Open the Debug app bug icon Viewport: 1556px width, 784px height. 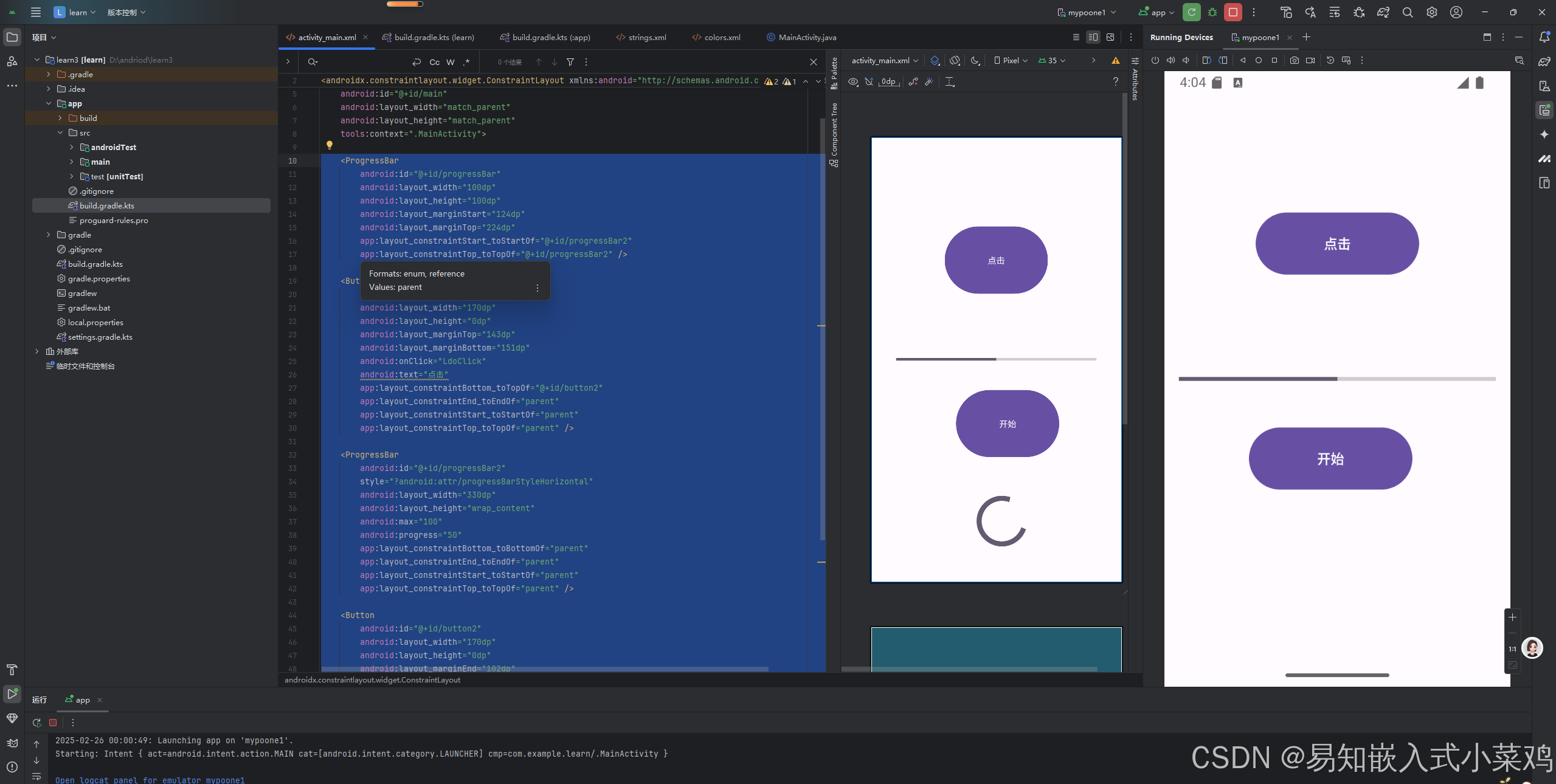pyautogui.click(x=1212, y=12)
